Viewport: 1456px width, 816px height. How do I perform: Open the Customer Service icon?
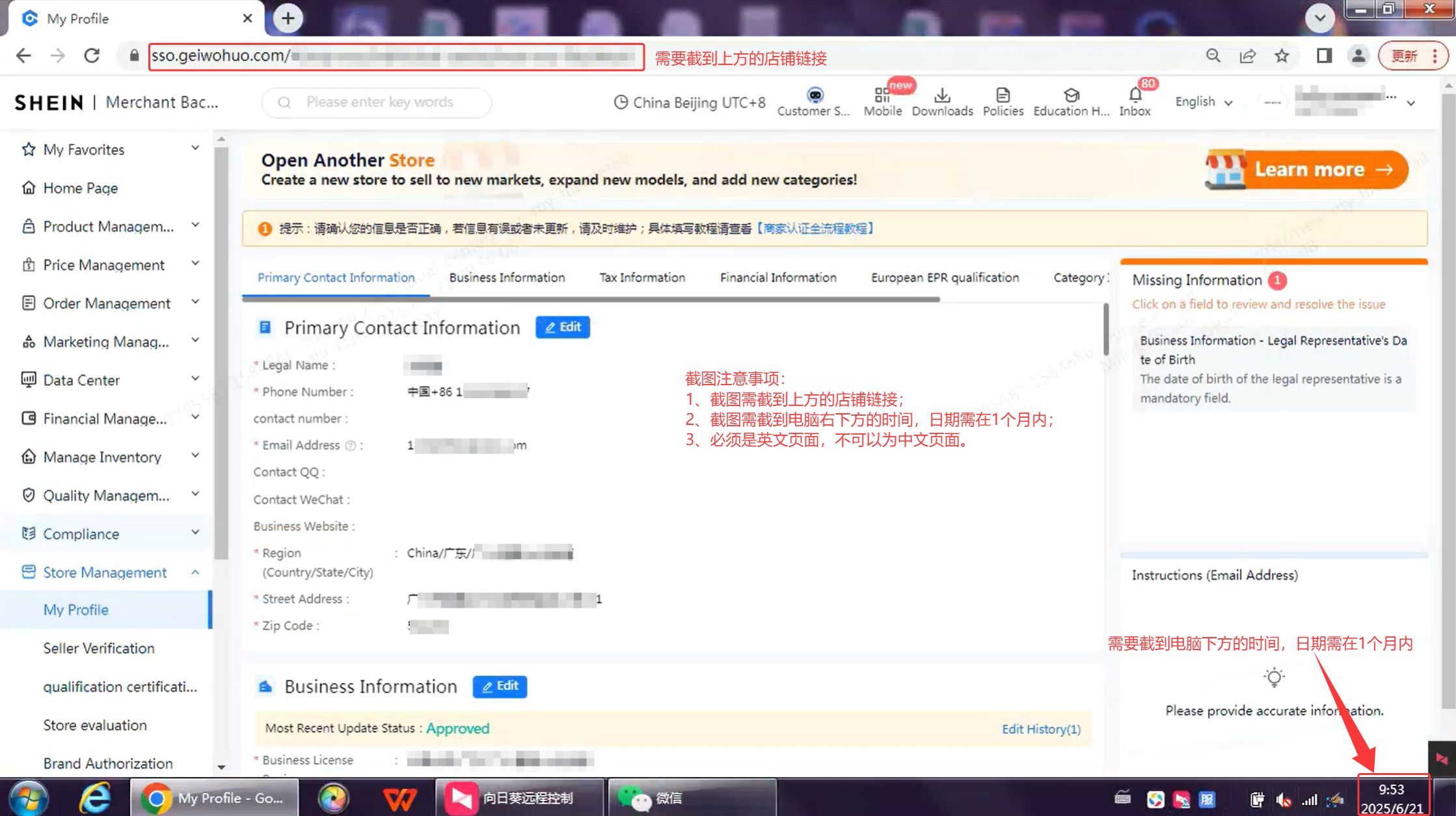813,98
